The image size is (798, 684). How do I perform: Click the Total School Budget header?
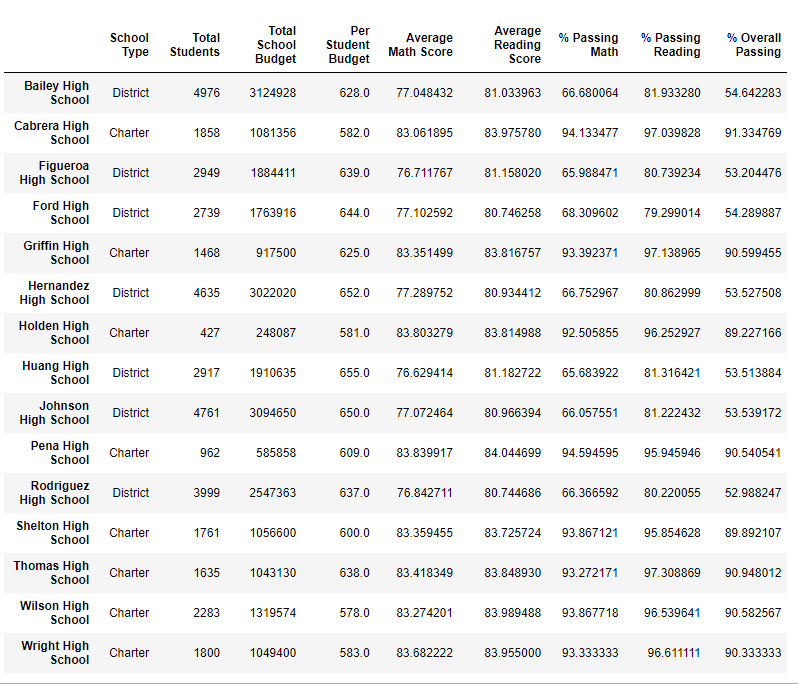[275, 45]
